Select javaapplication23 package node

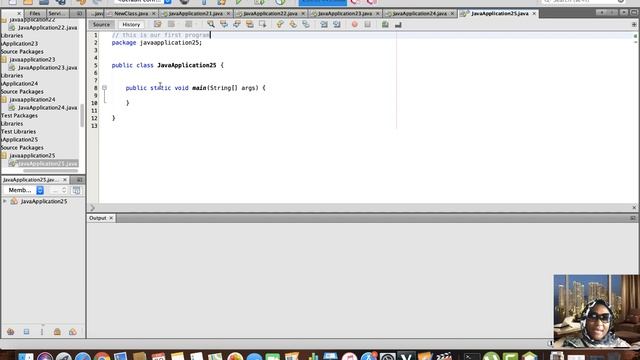tap(32, 60)
